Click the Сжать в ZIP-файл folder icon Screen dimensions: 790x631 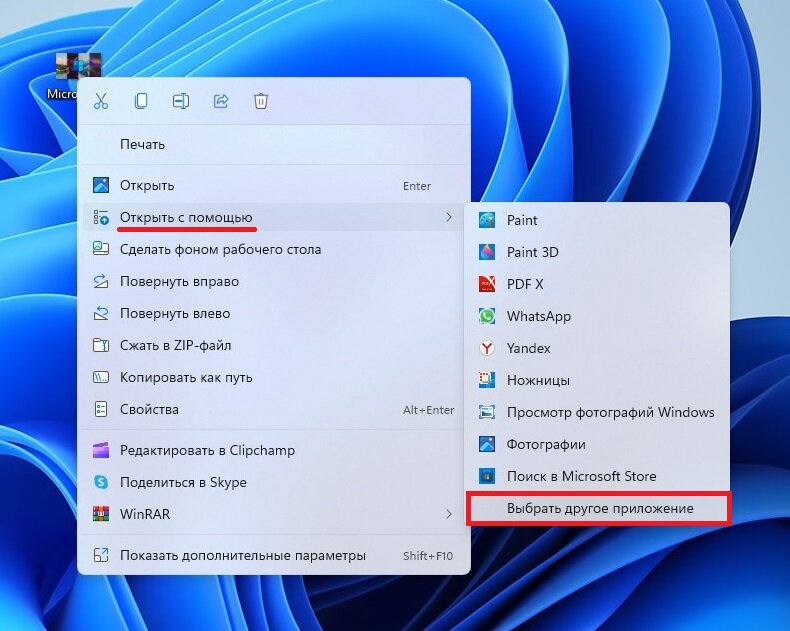(101, 345)
